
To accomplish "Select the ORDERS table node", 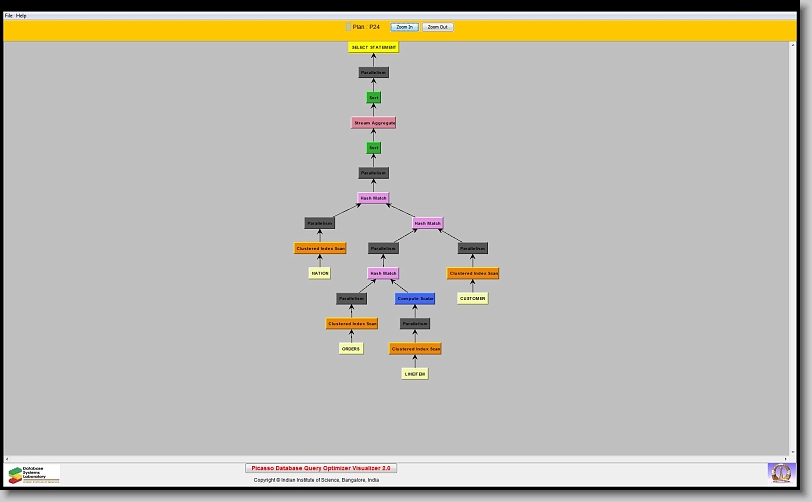I will pyautogui.click(x=351, y=349).
